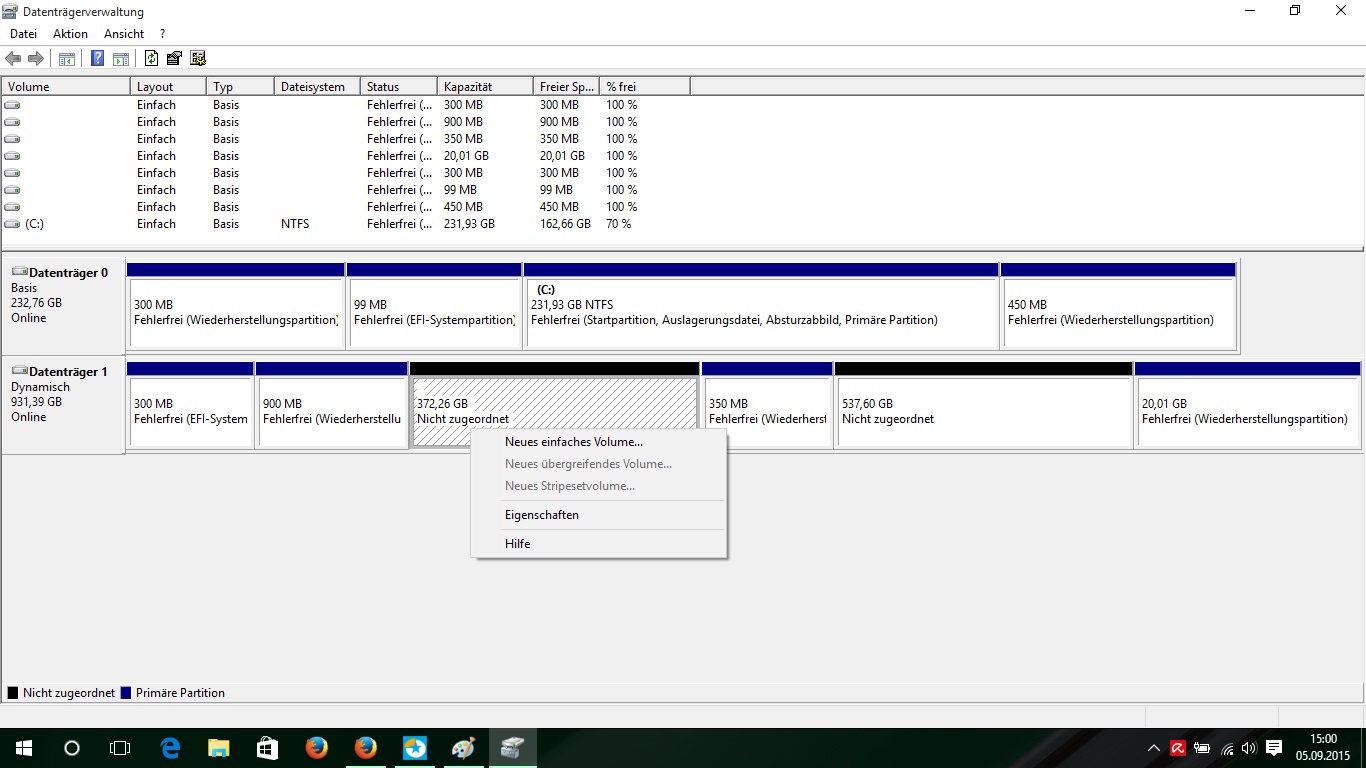Screen dimensions: 1366x768
Task: Sort by the Freier Sp... column header
Action: [x=566, y=87]
